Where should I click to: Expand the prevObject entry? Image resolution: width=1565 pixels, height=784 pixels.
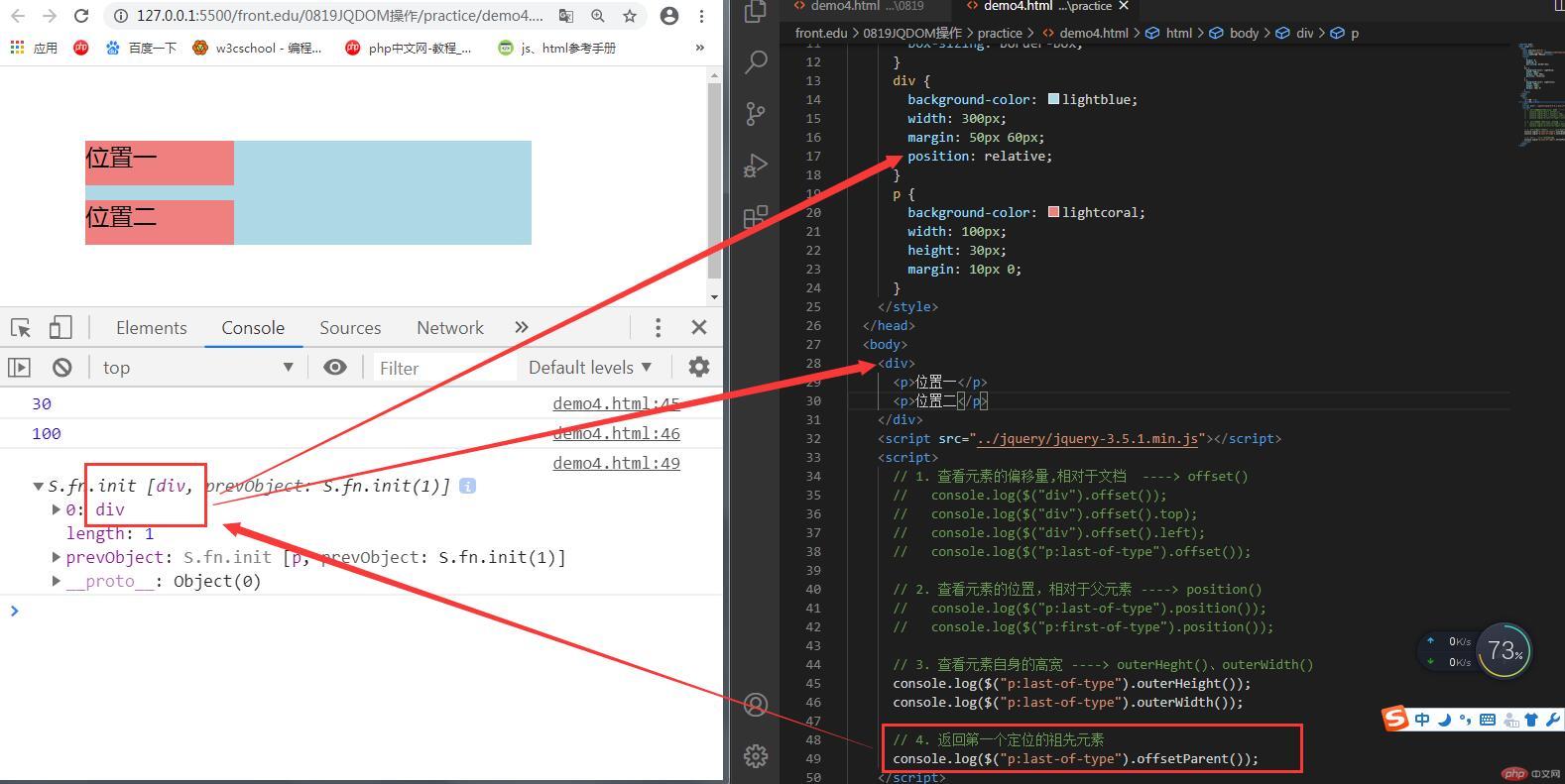57,557
